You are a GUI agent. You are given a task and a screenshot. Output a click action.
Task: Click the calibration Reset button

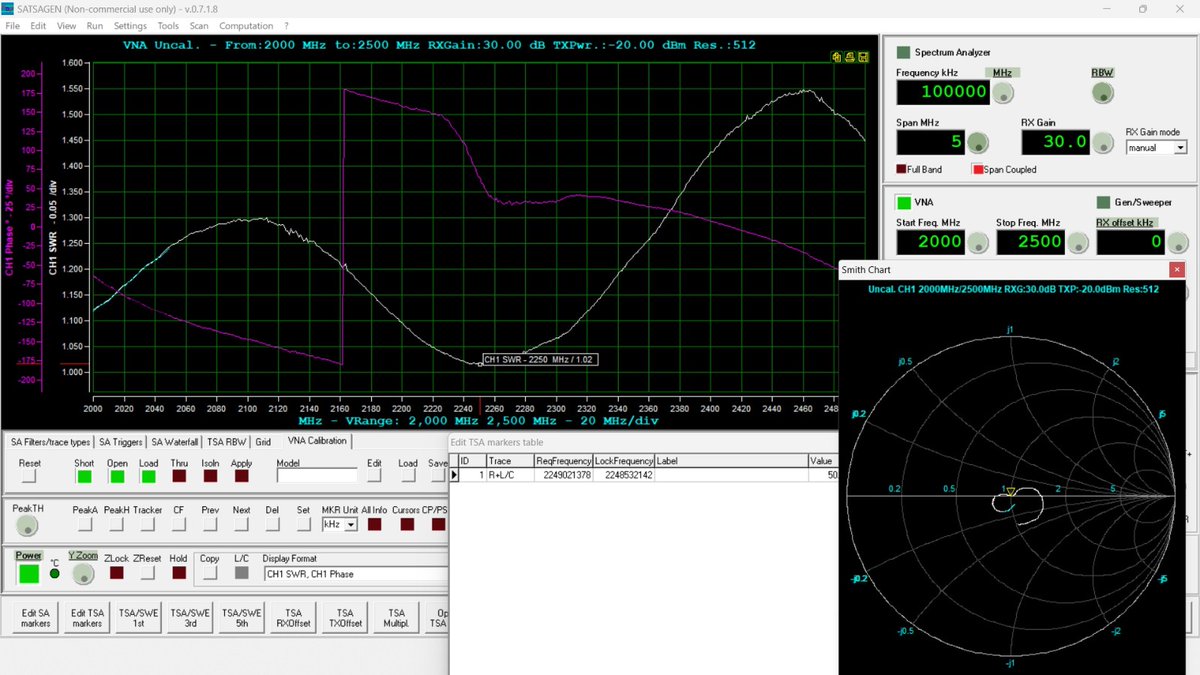click(x=29, y=476)
